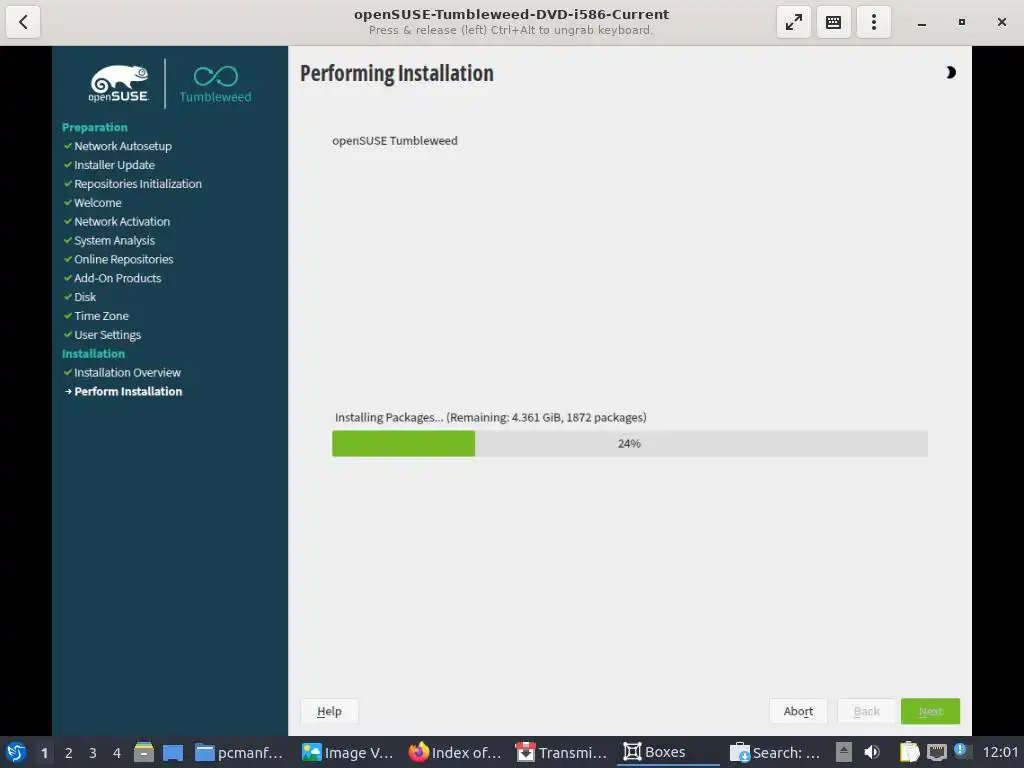Click Network Autosetup in the sidebar
1024x768 pixels.
(x=123, y=146)
